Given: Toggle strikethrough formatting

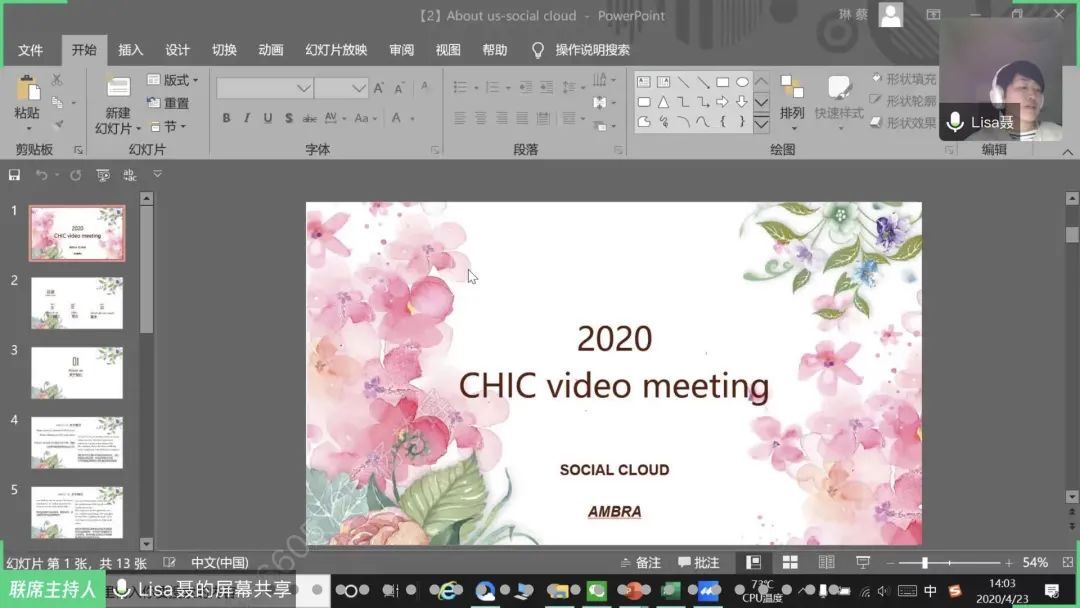Looking at the screenshot, I should (x=310, y=118).
